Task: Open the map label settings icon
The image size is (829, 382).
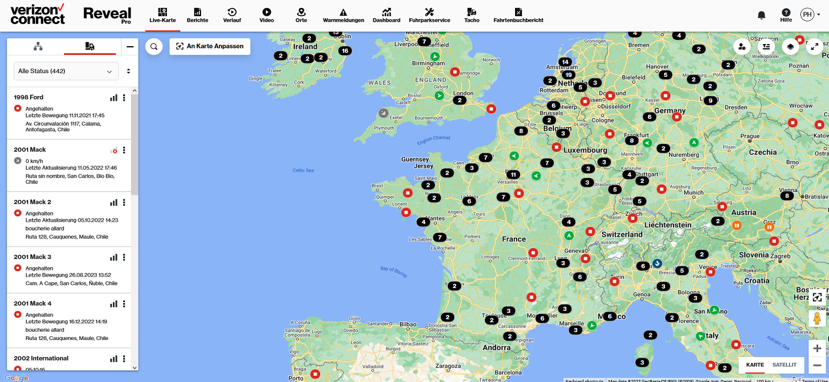Action: click(766, 46)
